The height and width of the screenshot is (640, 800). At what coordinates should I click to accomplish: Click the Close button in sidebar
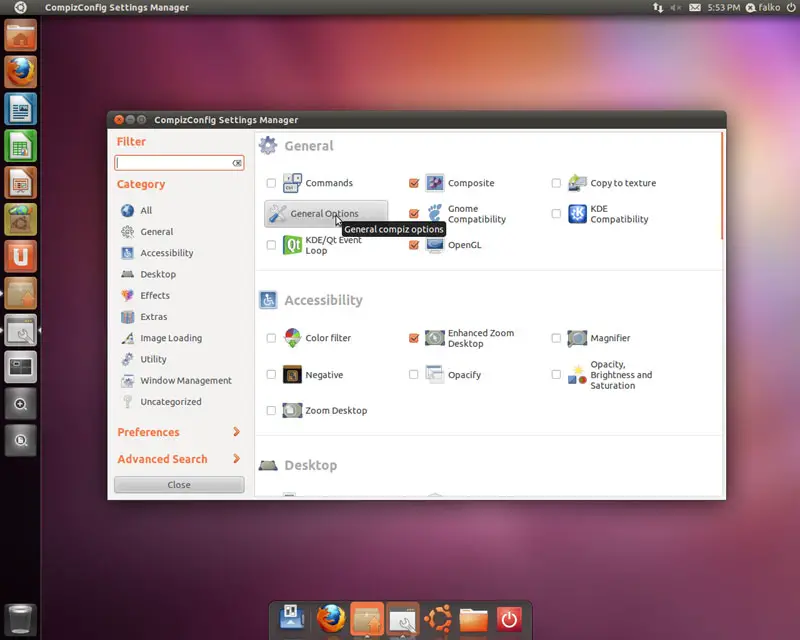(x=179, y=485)
